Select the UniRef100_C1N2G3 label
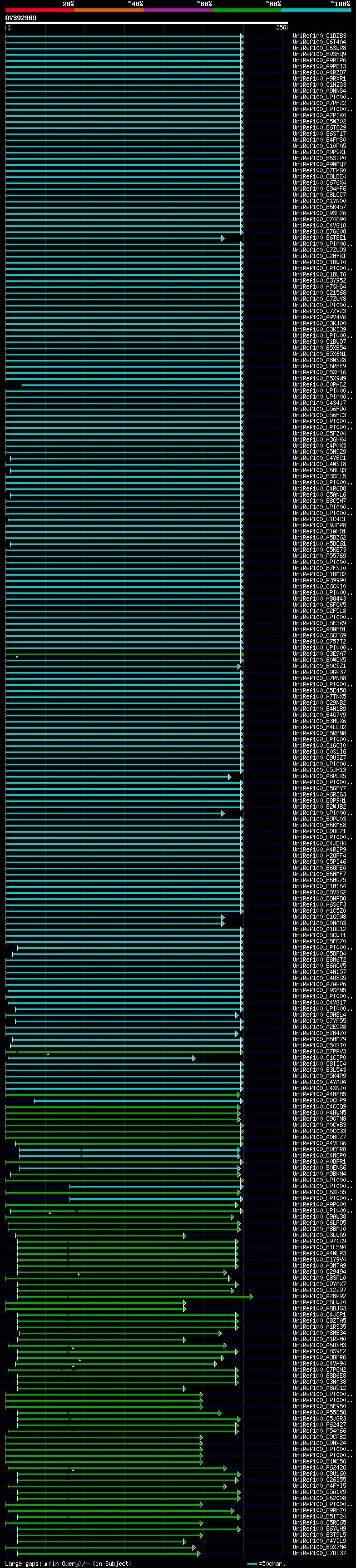Image resolution: width=356 pixels, height=1568 pixels. (319, 85)
